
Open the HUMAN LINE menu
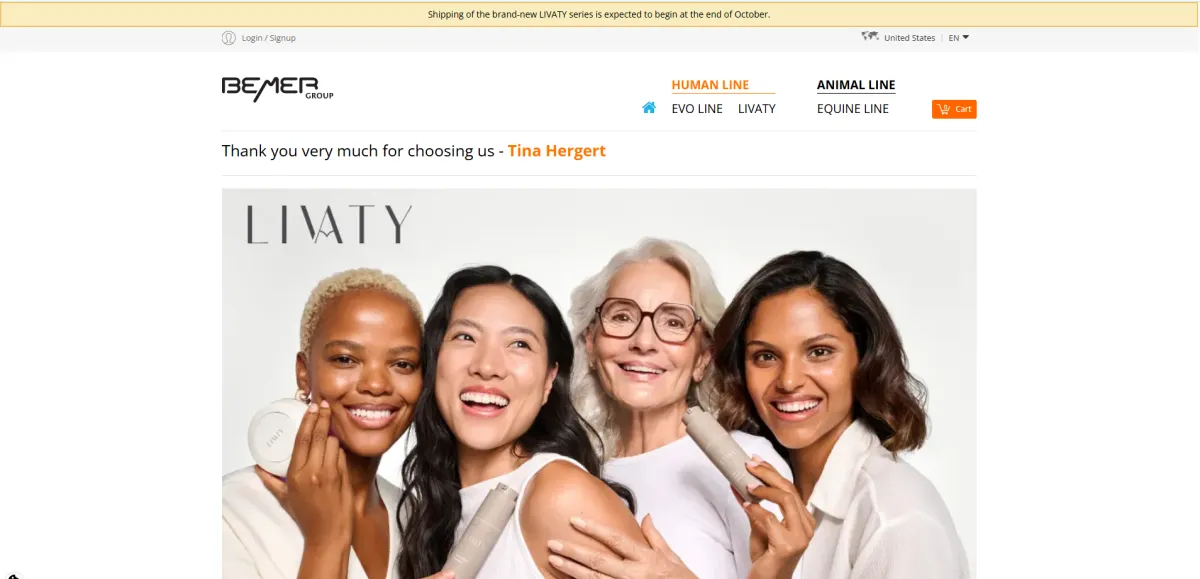point(710,85)
